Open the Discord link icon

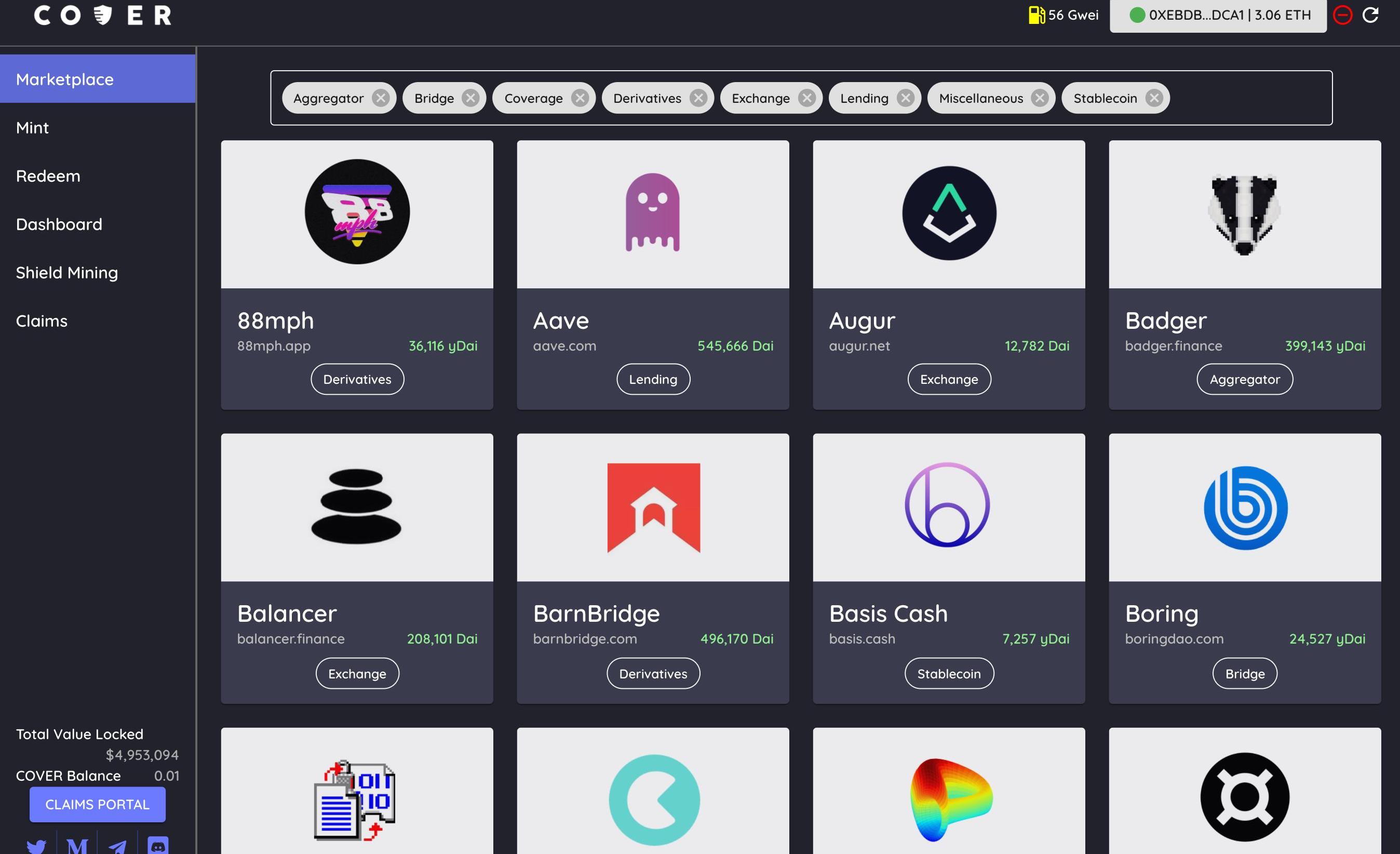click(x=158, y=846)
